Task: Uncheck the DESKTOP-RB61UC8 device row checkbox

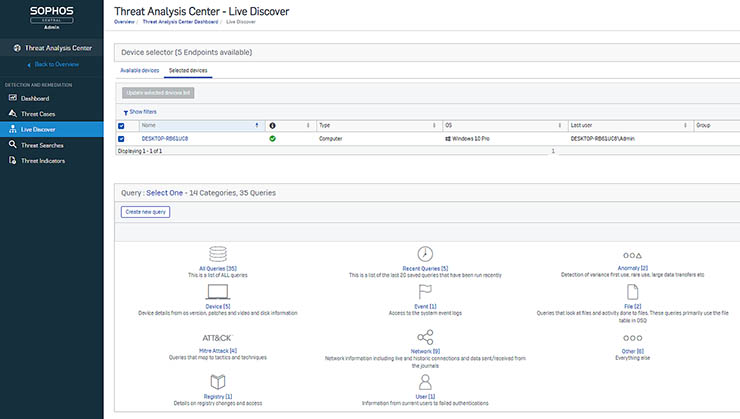Action: click(x=122, y=139)
